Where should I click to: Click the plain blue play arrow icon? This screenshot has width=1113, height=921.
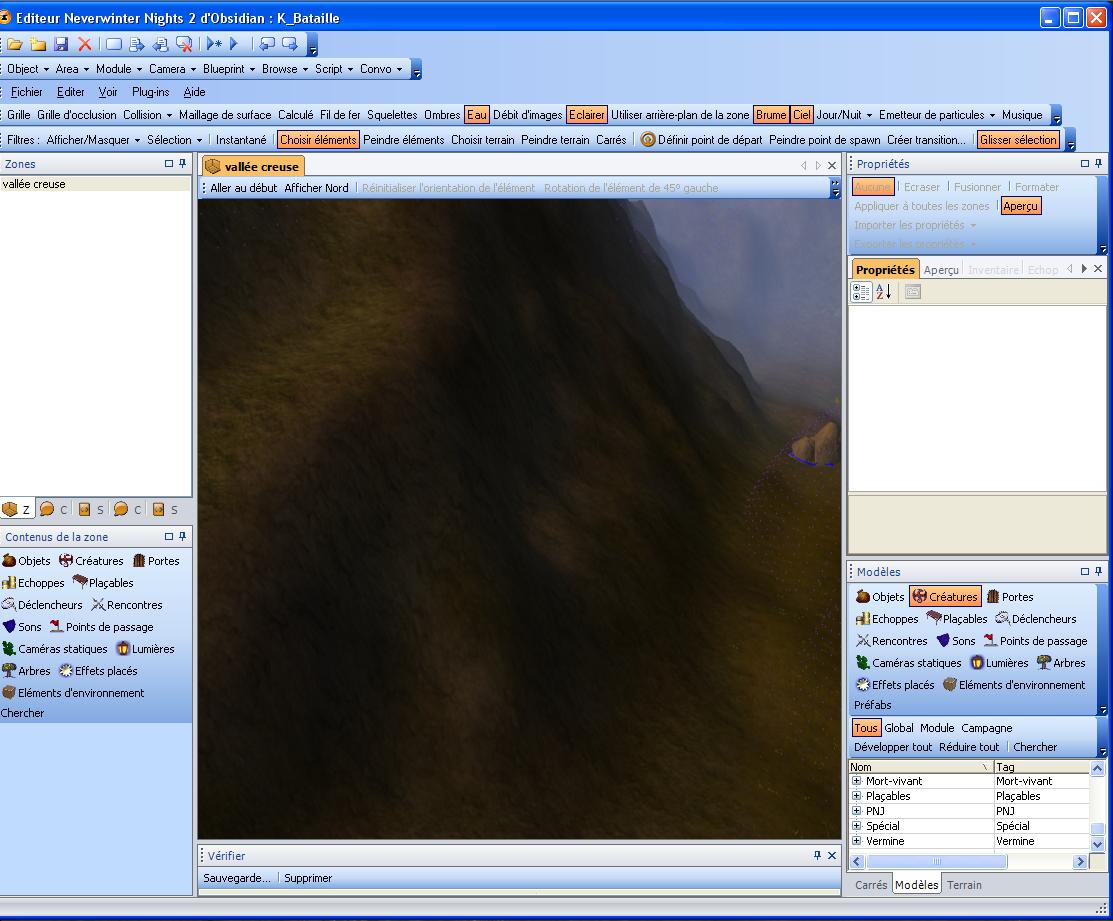tap(234, 45)
